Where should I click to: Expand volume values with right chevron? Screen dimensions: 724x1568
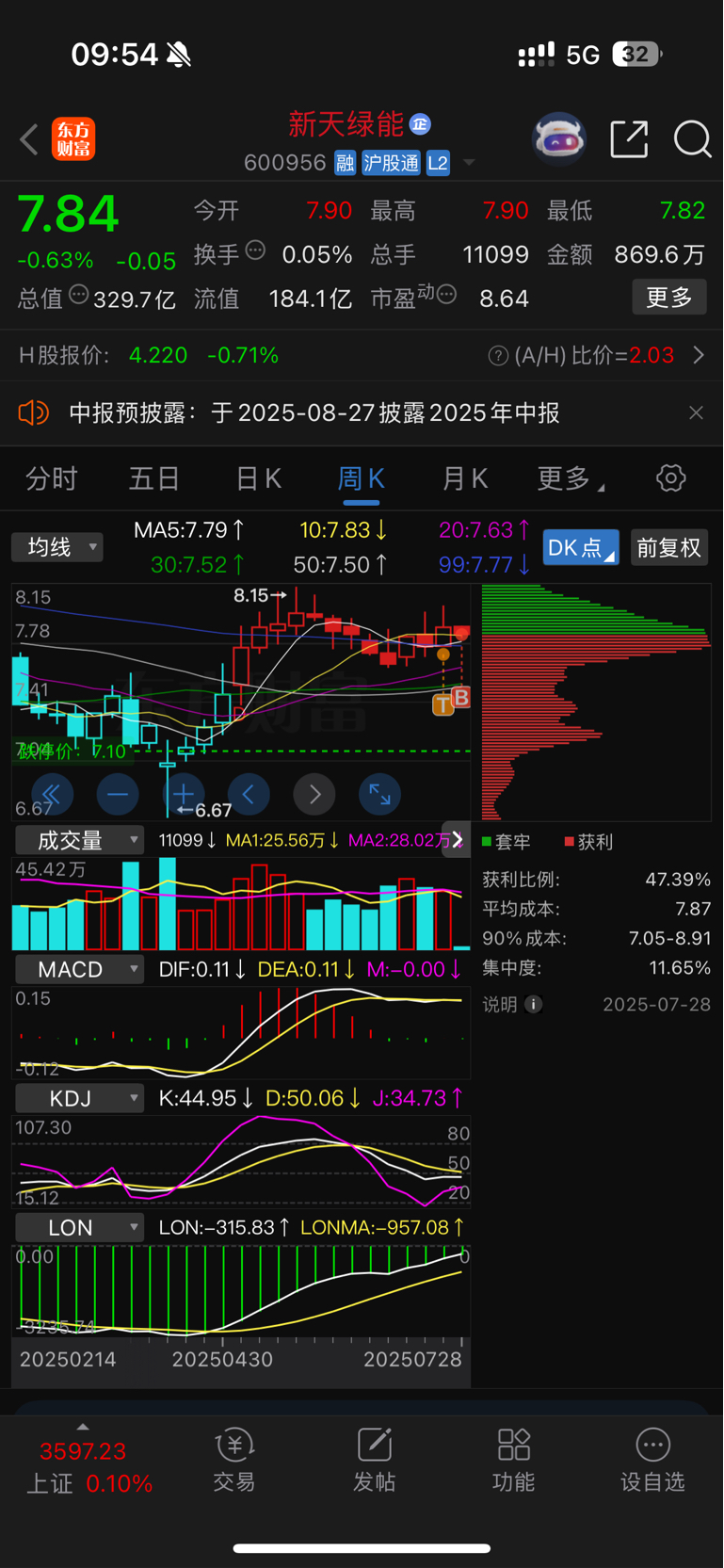coord(458,839)
